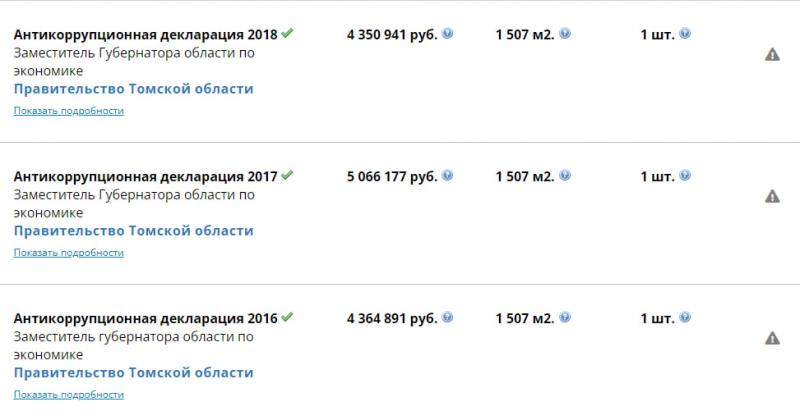Click green checkmark next to declaration 2018
Viewport: 800px width, 420px height.
(x=287, y=33)
